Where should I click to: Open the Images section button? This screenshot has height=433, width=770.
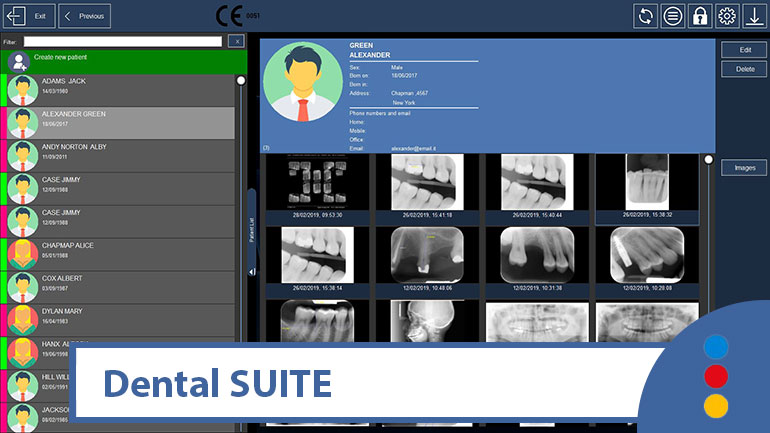coord(744,168)
